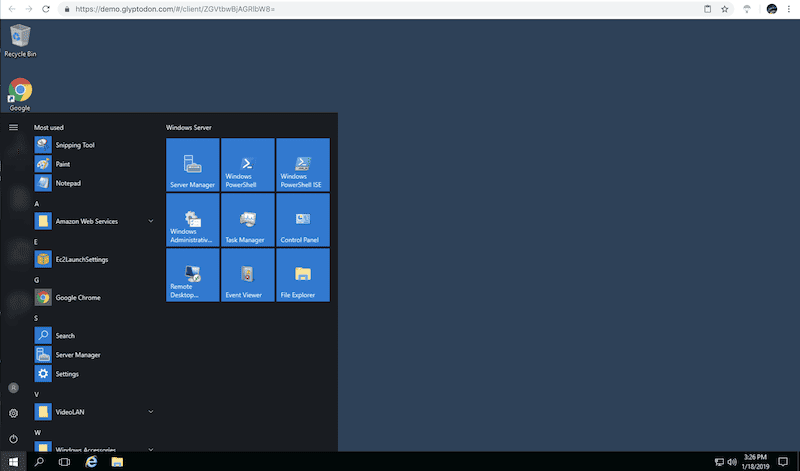
Task: Open Search from the app list
Action: [x=94, y=336]
